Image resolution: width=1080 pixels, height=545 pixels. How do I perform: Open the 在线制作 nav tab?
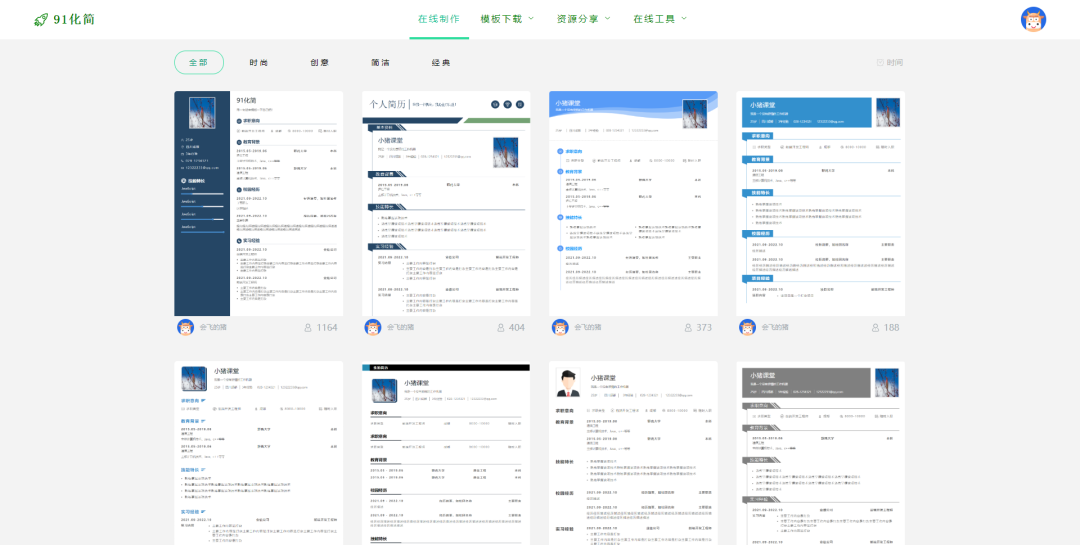439,19
